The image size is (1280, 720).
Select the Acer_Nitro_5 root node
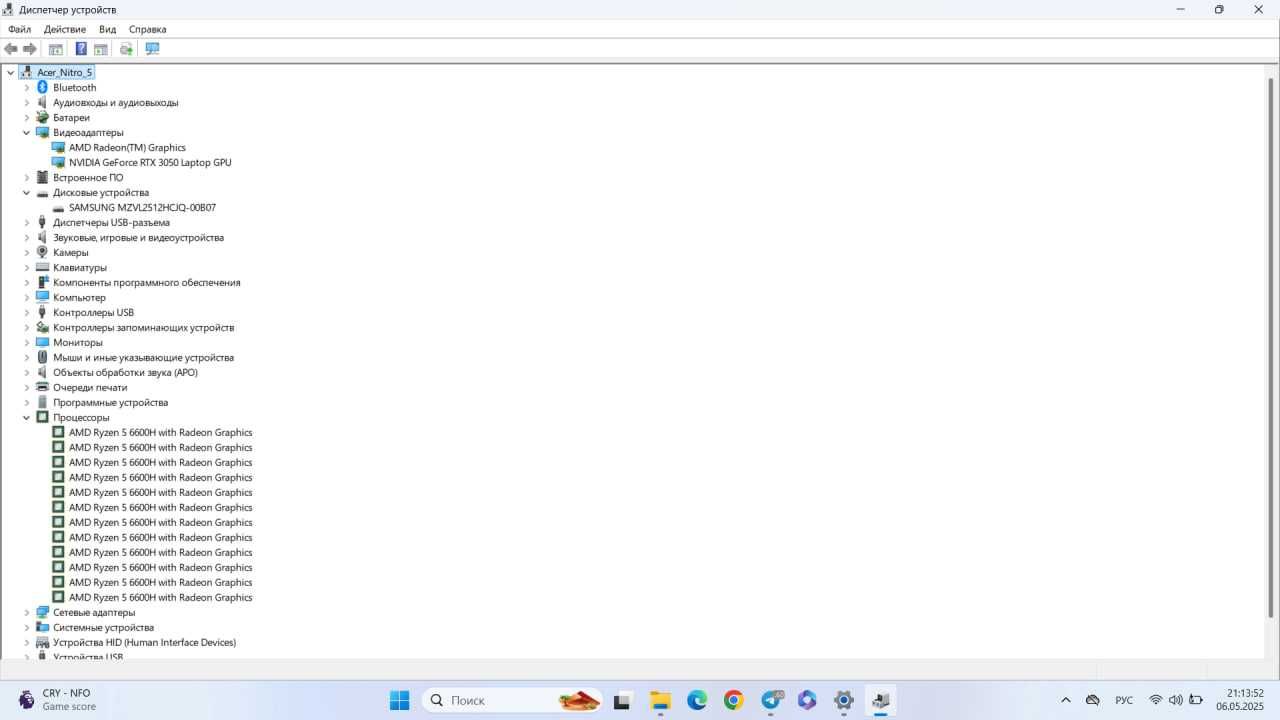(64, 72)
